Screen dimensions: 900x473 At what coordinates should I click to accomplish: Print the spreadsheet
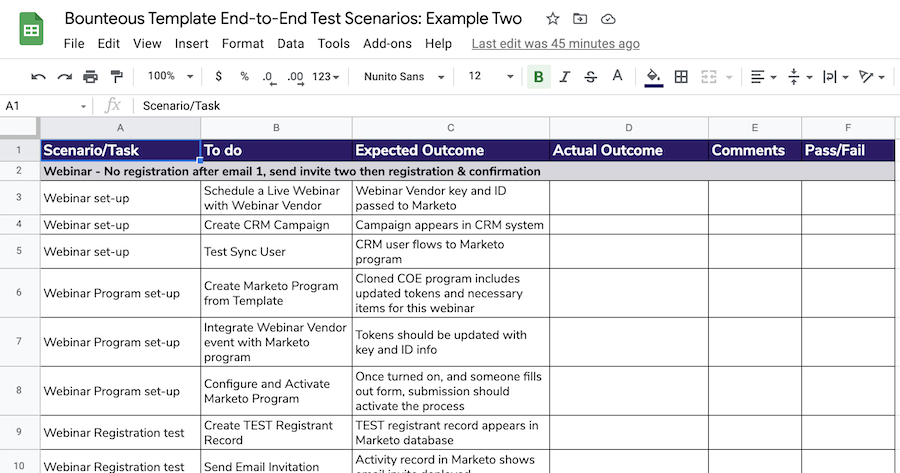(x=91, y=76)
